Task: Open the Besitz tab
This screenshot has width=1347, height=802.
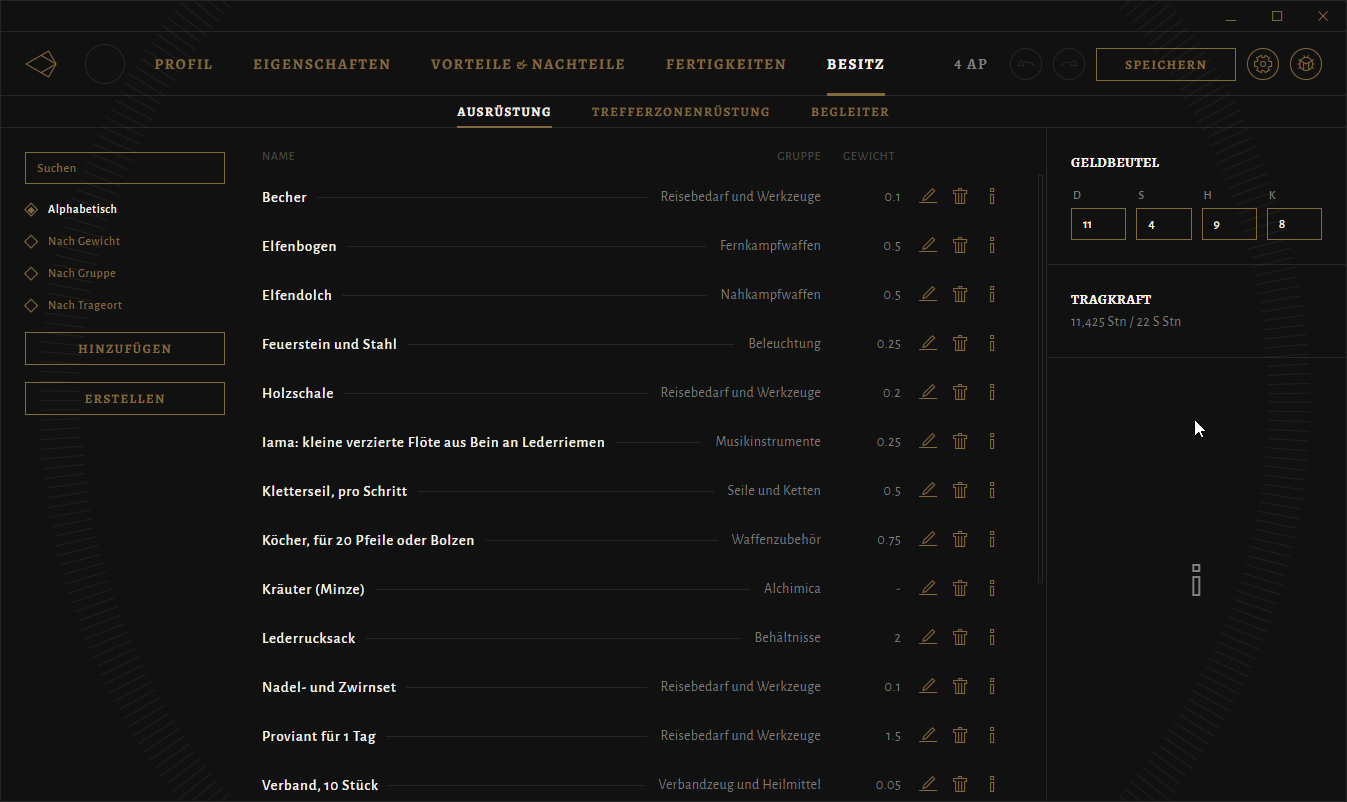Action: click(855, 64)
